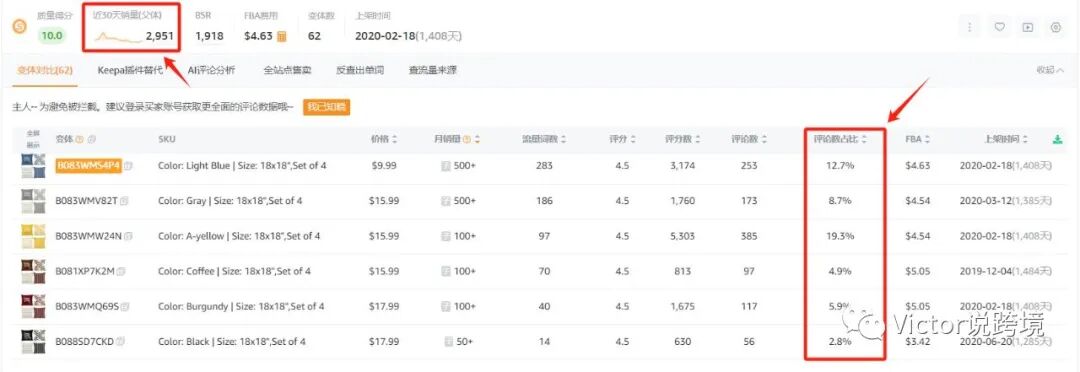The width and height of the screenshot is (1080, 372).
Task: Click sales chart icon for Burgundy row
Action: (x=445, y=307)
